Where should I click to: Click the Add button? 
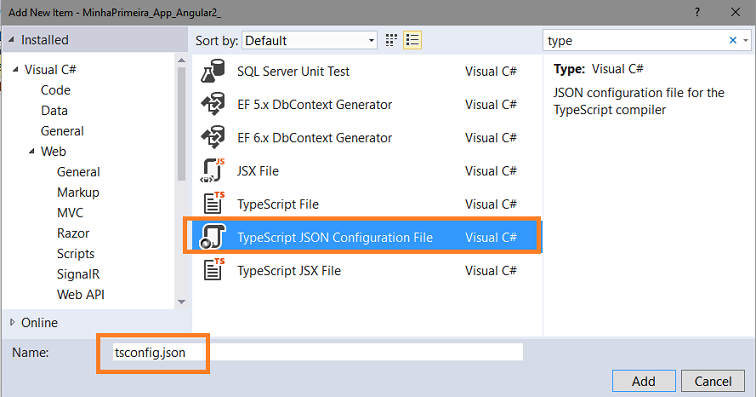(x=644, y=381)
